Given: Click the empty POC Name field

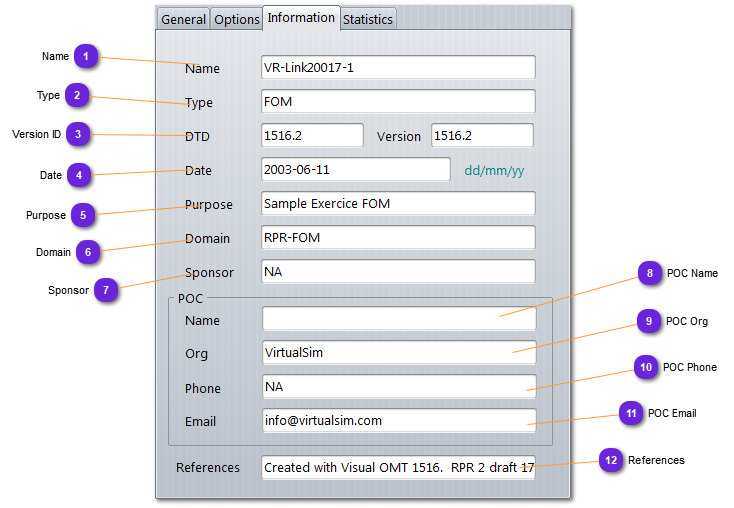Looking at the screenshot, I should click(x=398, y=319).
